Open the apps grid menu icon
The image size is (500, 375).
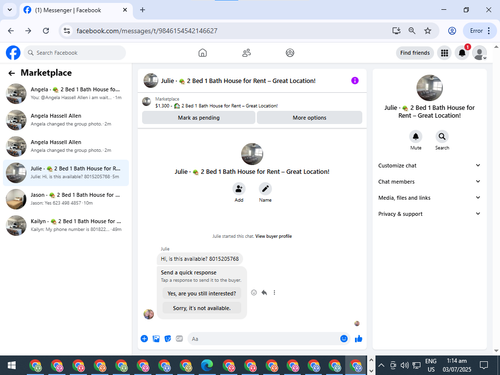(x=444, y=53)
